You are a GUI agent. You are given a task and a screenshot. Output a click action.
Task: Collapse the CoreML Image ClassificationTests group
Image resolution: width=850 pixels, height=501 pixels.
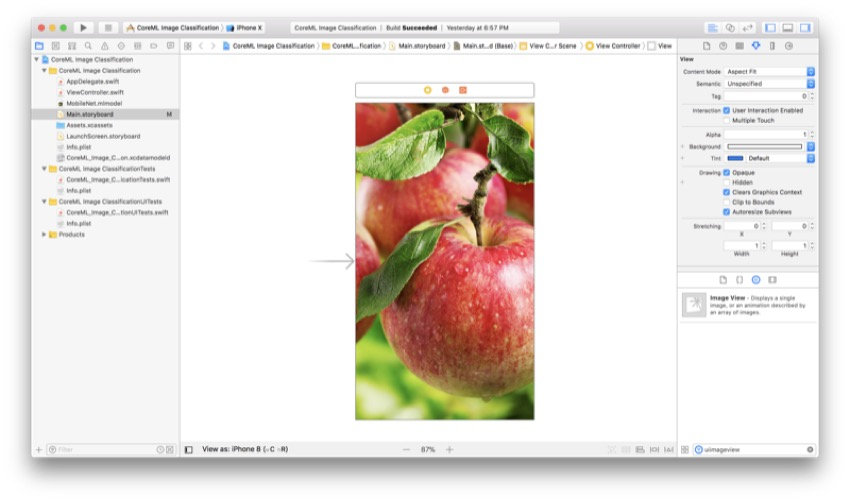click(44, 169)
